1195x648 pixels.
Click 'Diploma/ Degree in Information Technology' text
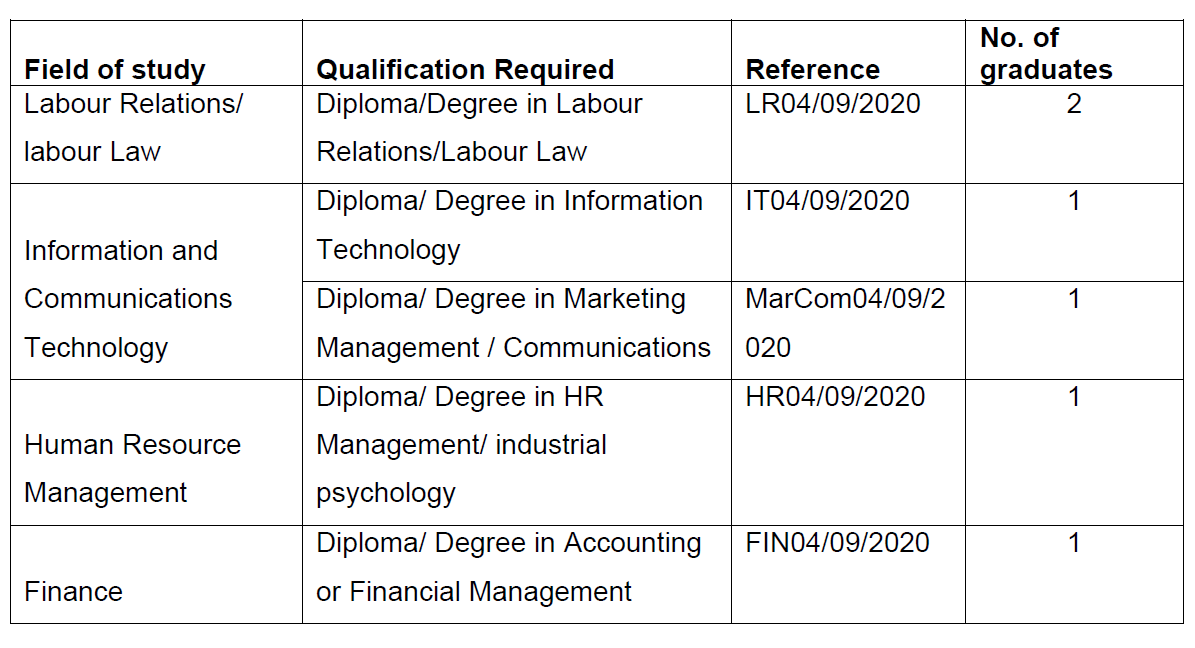(509, 225)
